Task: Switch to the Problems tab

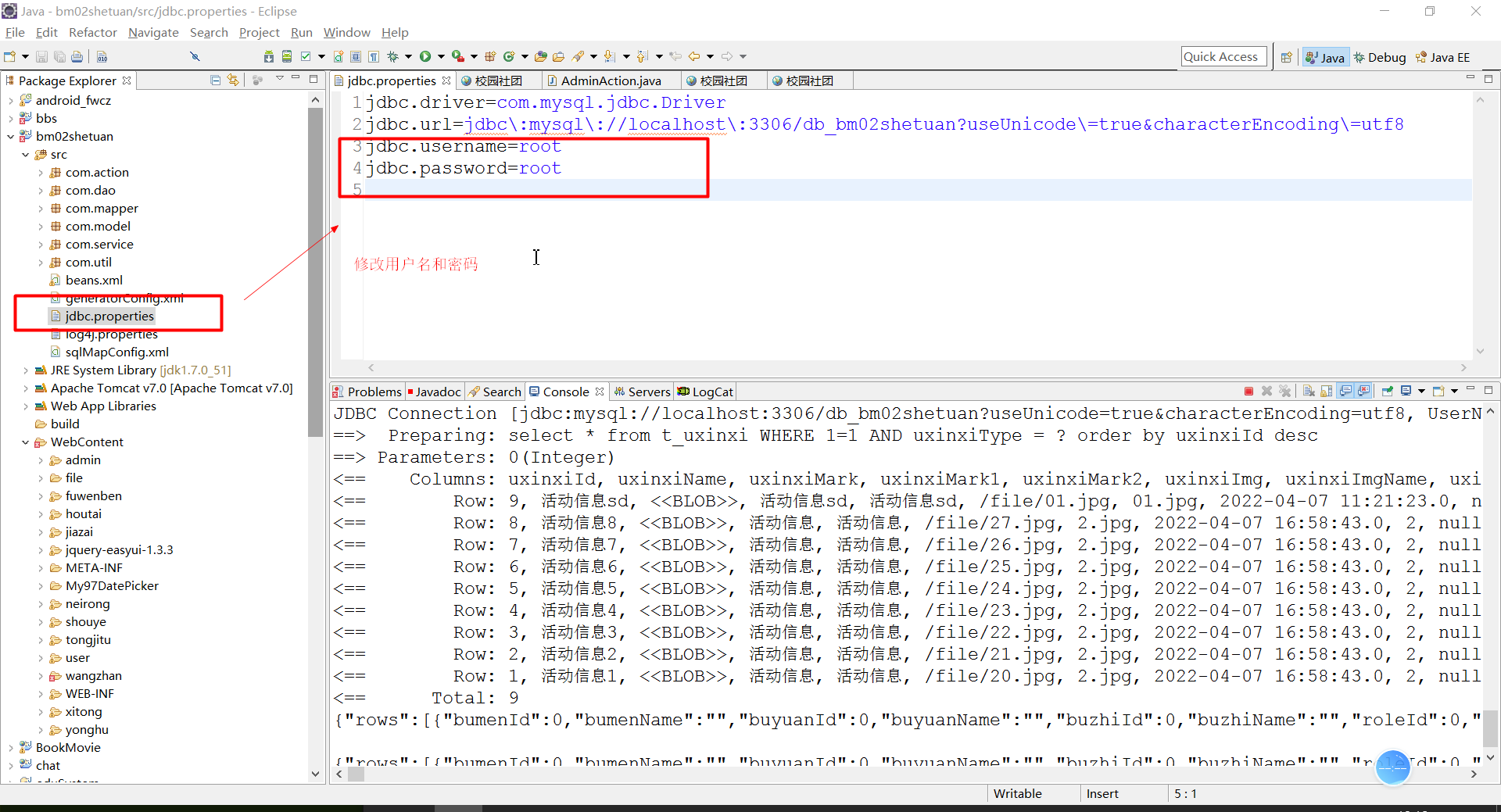Action: [367, 392]
